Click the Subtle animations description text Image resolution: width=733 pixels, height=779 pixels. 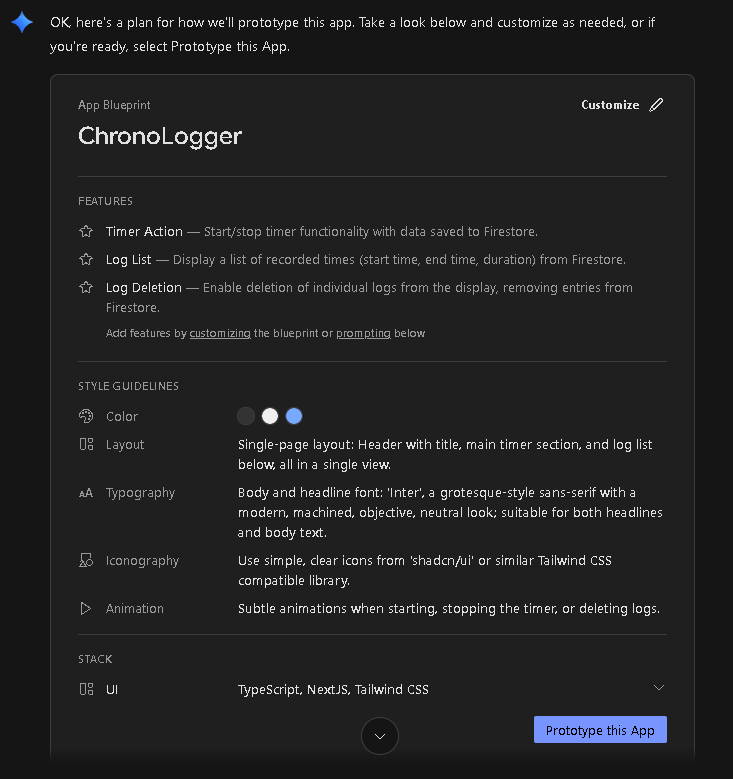(449, 609)
